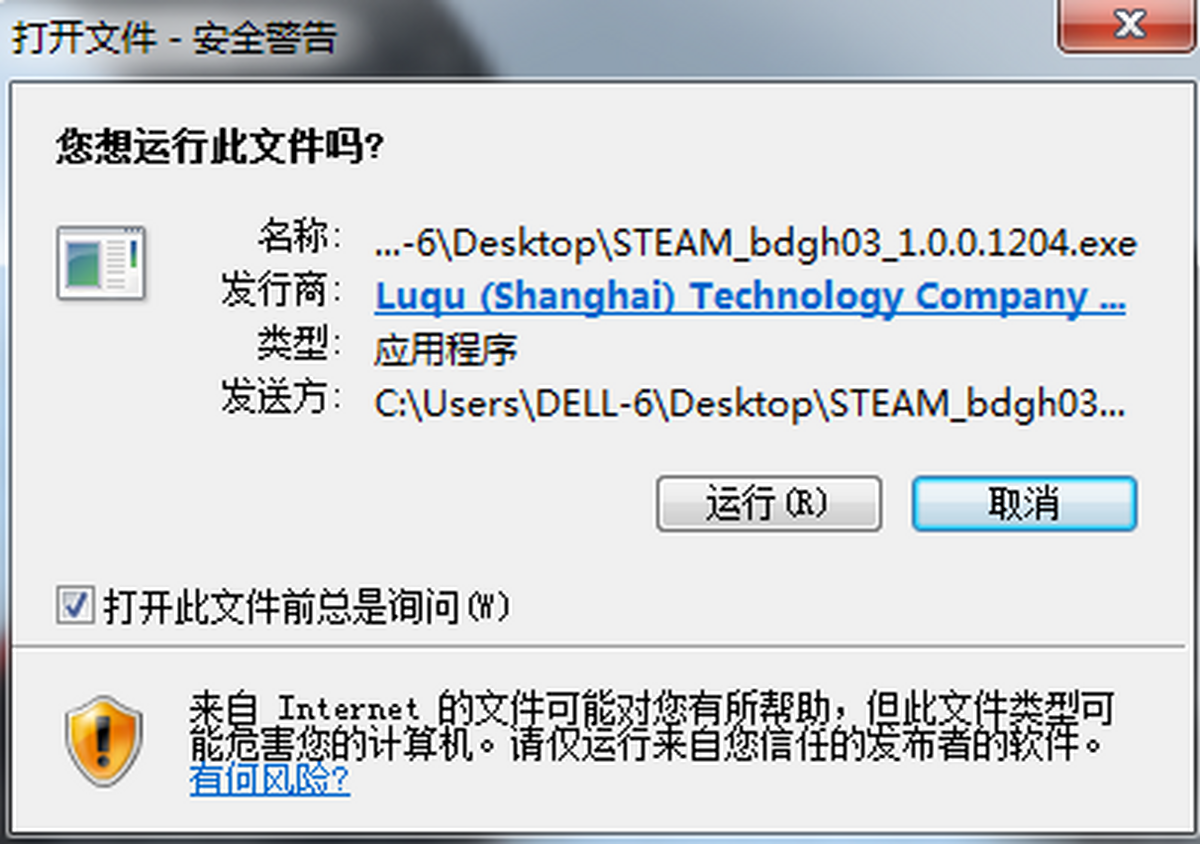Click the 应用程序 type value
Image resolution: width=1200 pixels, height=844 pixels.
click(446, 350)
